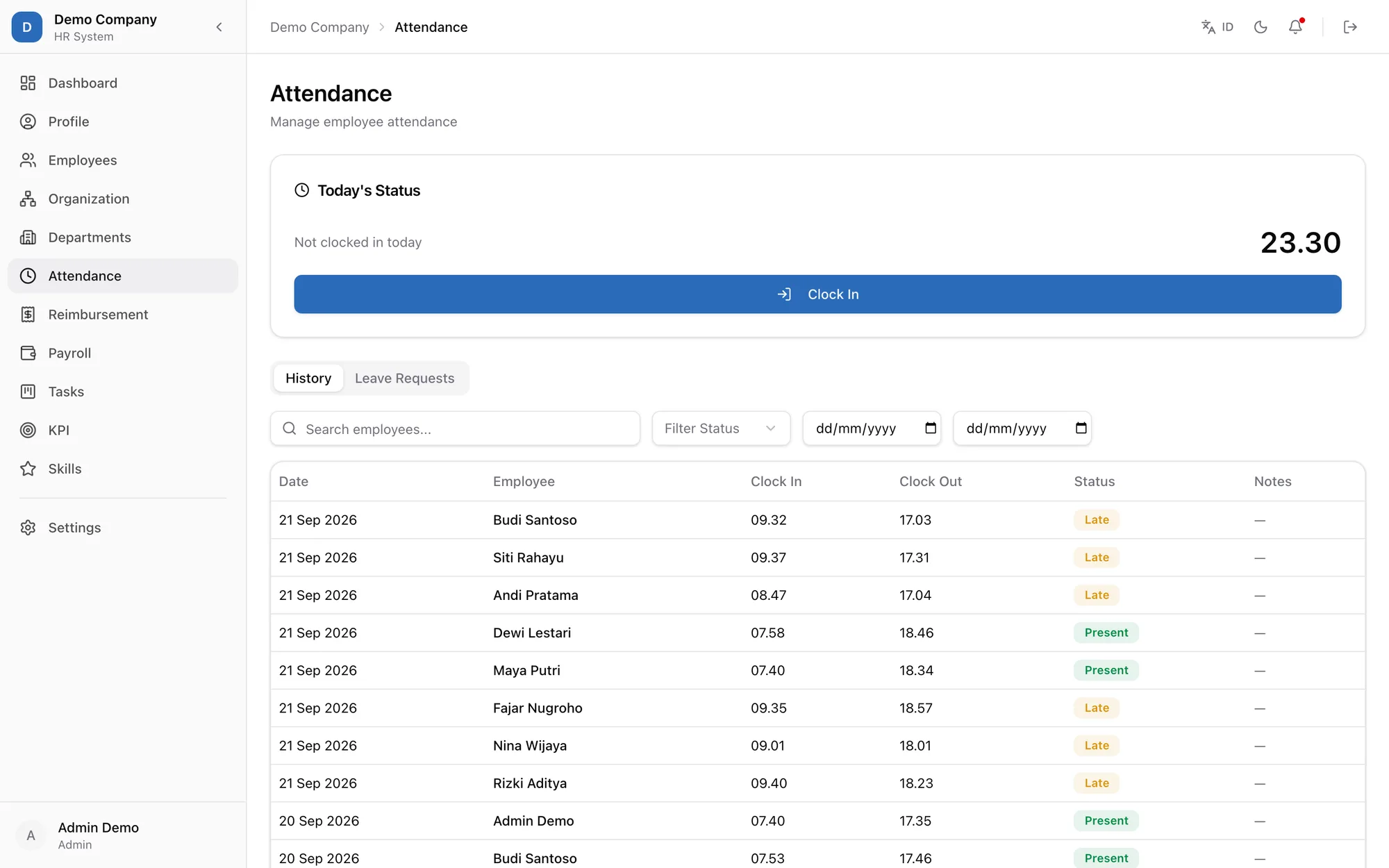Click the Demo Company D logo
The height and width of the screenshot is (868, 1389).
tap(27, 27)
